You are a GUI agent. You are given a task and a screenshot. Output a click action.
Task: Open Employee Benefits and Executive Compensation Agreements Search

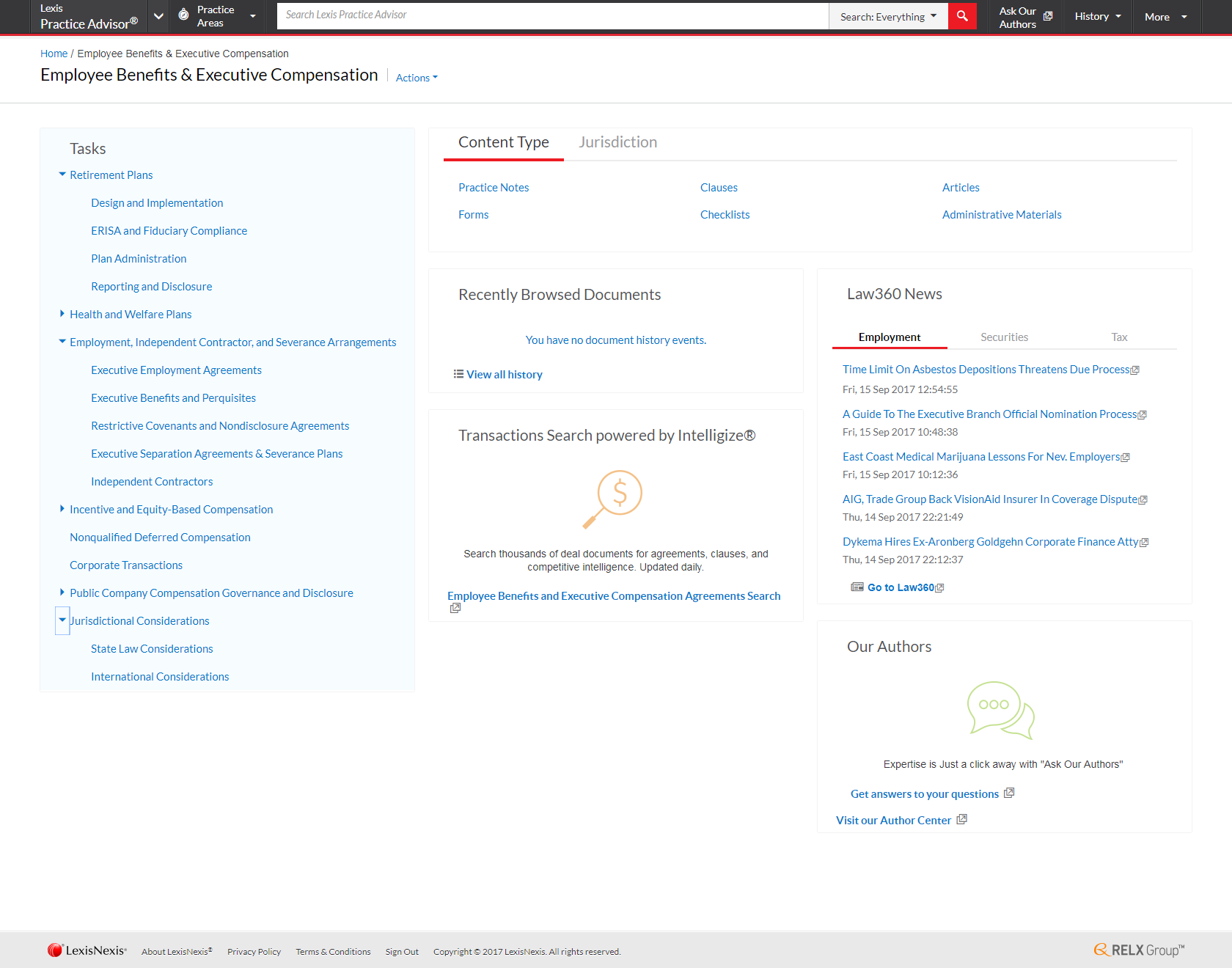(614, 596)
